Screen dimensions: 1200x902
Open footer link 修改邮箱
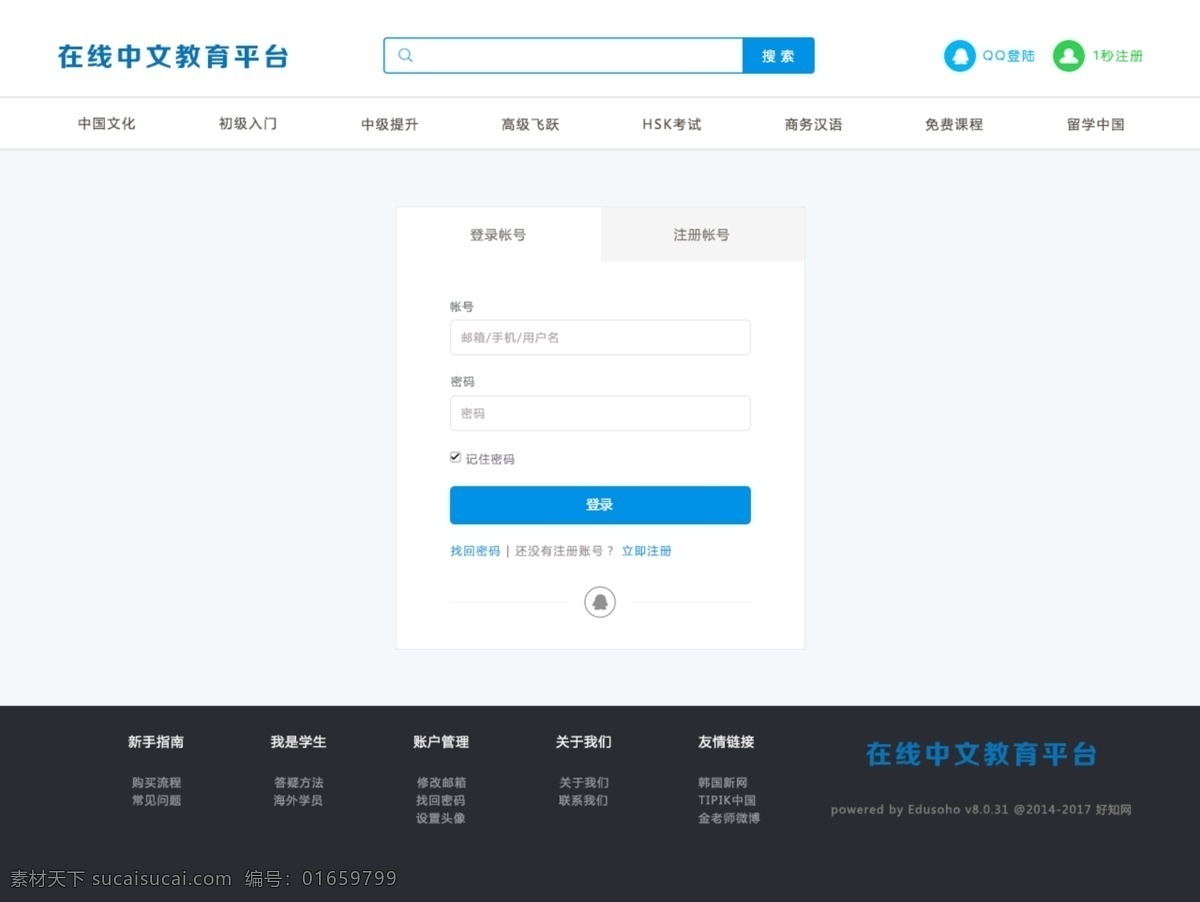coord(441,783)
